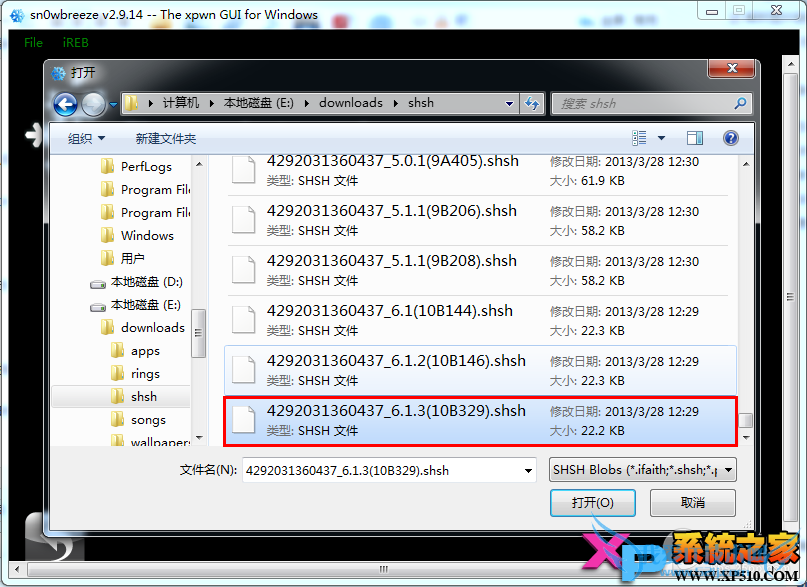This screenshot has height=587, width=807.
Task: Click the file icon of 5.1.1(9B206).shsh
Action: click(243, 220)
